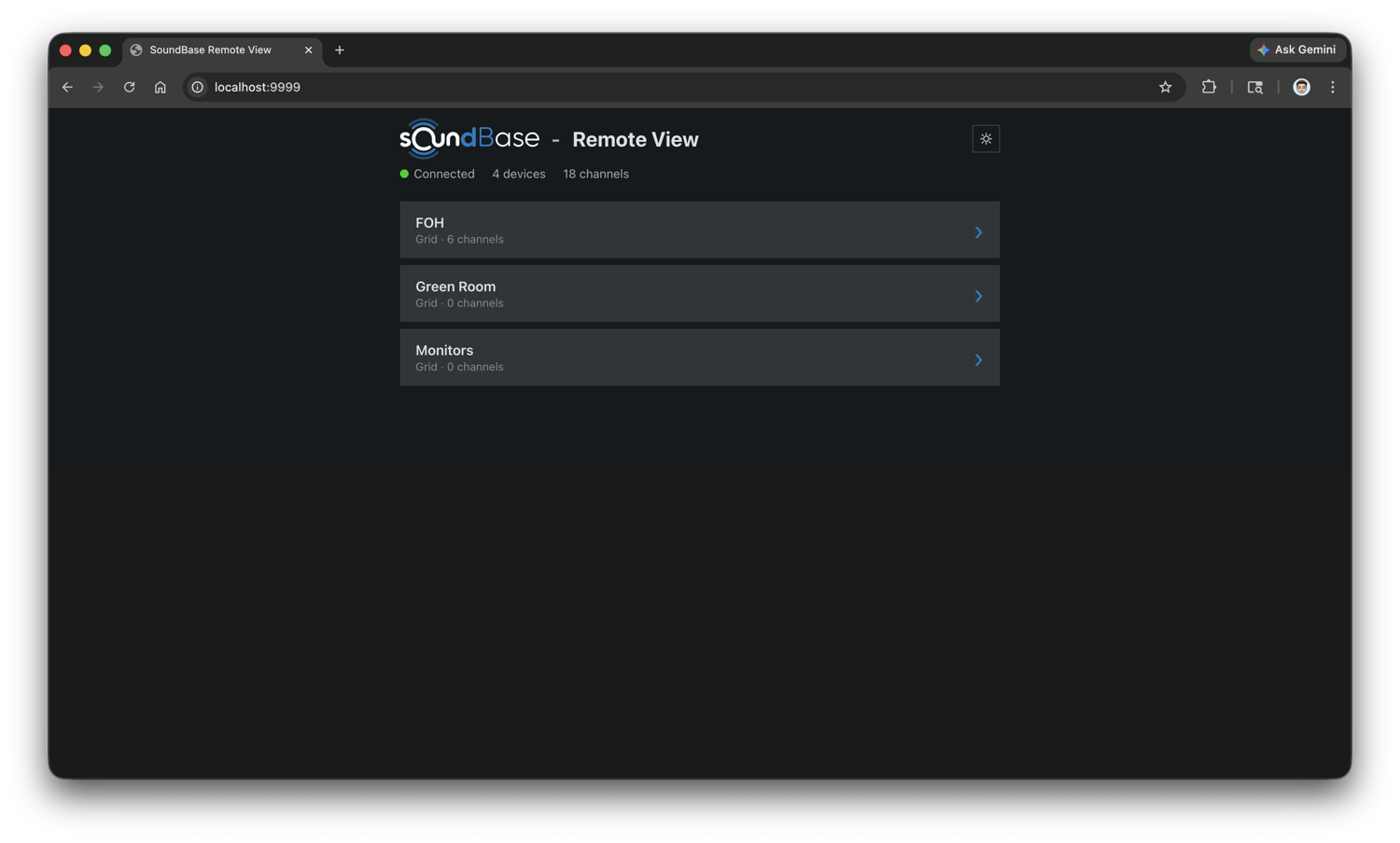Open the Chrome profile avatar
This screenshot has width=1400, height=843.
coord(1301,87)
